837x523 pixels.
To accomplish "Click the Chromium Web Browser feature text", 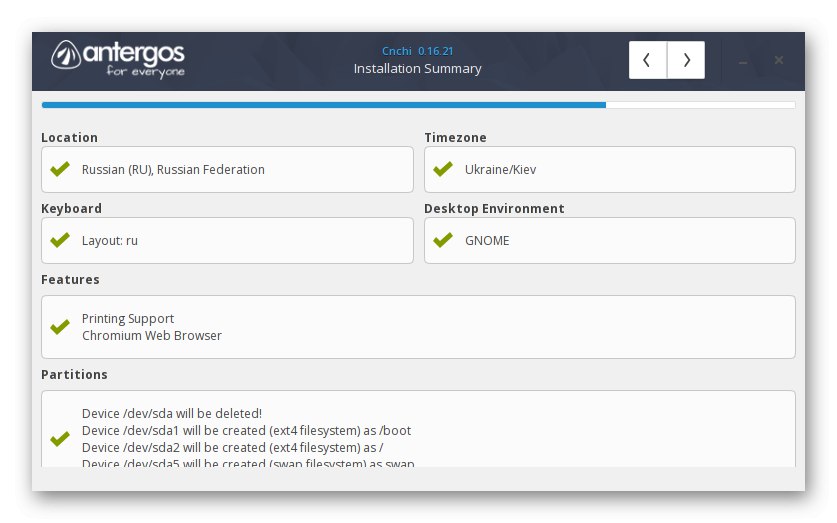I will [x=152, y=336].
